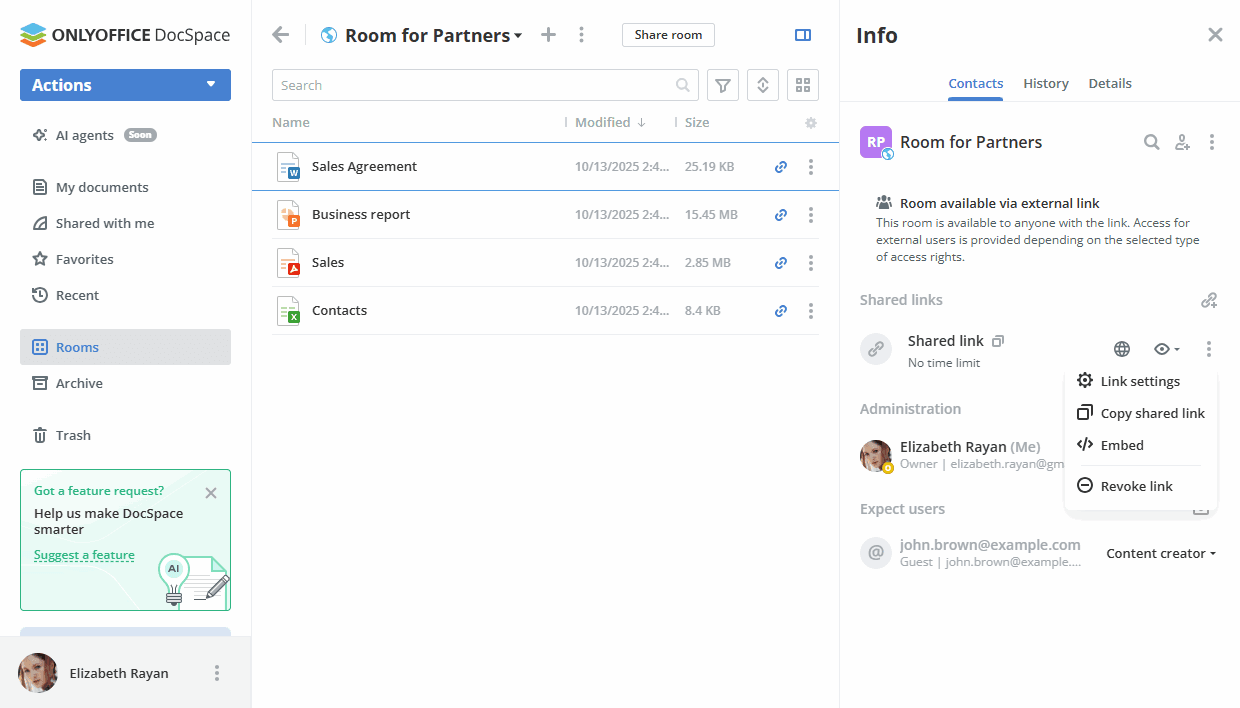Viewport: 1240px width, 708px height.
Task: Add new shared link icon
Action: click(x=1209, y=300)
